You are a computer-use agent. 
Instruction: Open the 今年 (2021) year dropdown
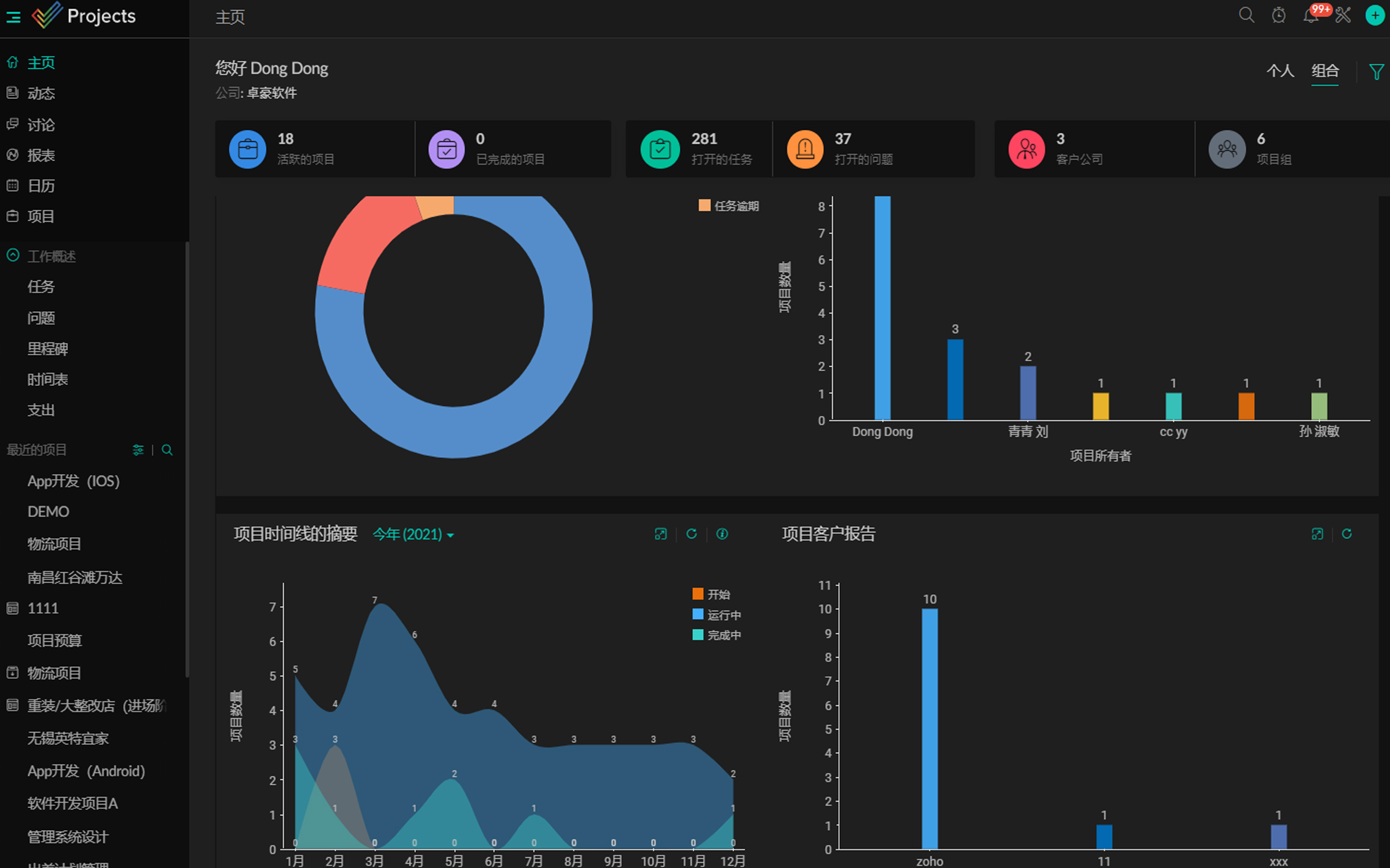[x=413, y=535]
